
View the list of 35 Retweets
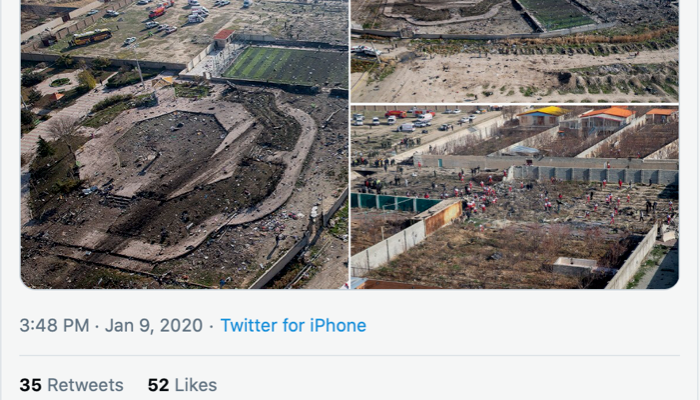click(71, 385)
